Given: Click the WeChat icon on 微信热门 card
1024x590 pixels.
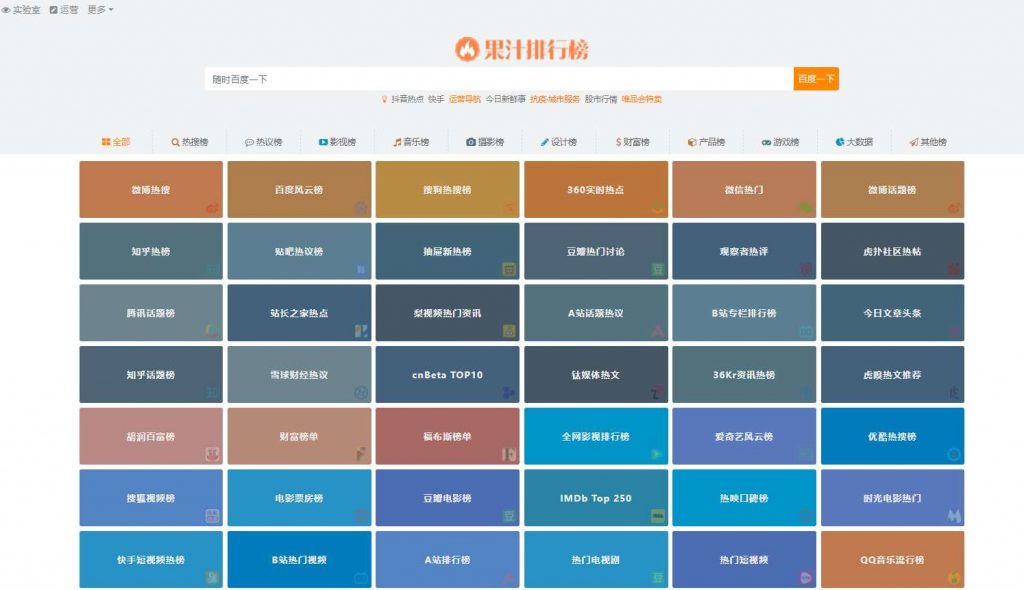Looking at the screenshot, I should click(806, 208).
